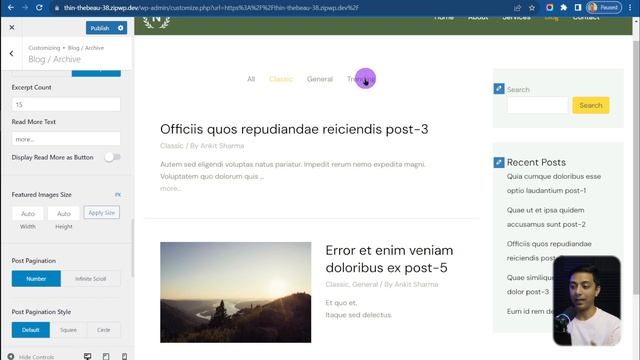Click the customizer panel scrollbar
This screenshot has width=640, height=360.
[x=132, y=248]
